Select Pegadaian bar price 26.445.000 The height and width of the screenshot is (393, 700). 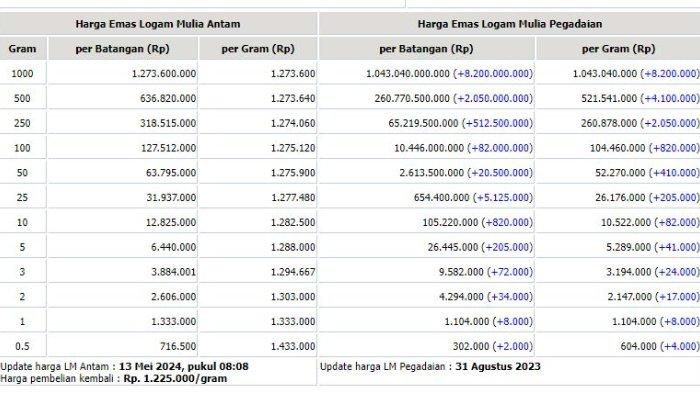click(453, 247)
